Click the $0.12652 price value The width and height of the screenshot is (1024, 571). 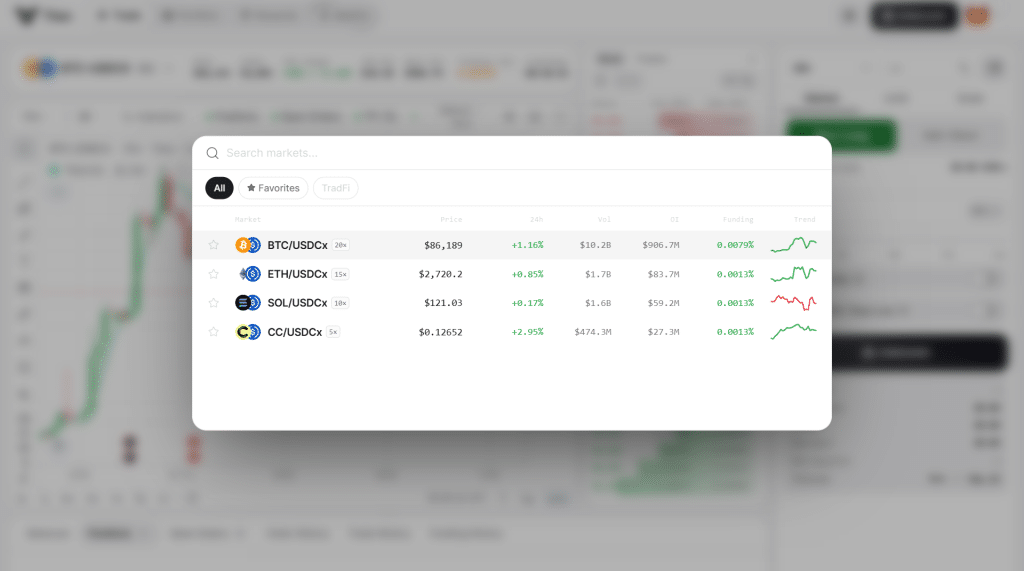point(441,333)
